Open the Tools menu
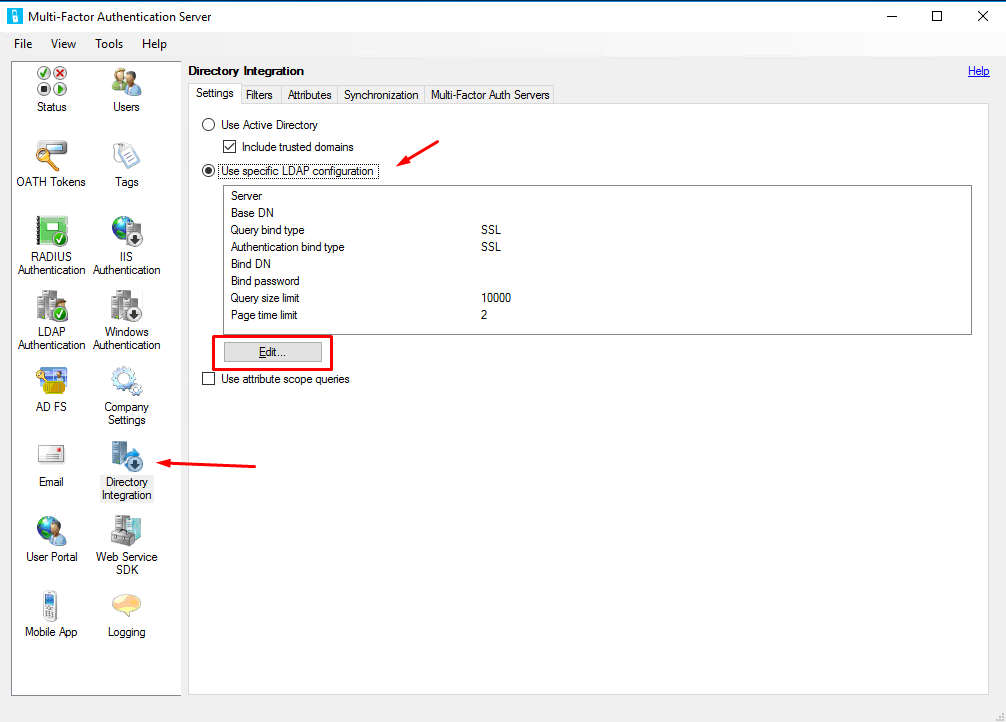 point(109,44)
